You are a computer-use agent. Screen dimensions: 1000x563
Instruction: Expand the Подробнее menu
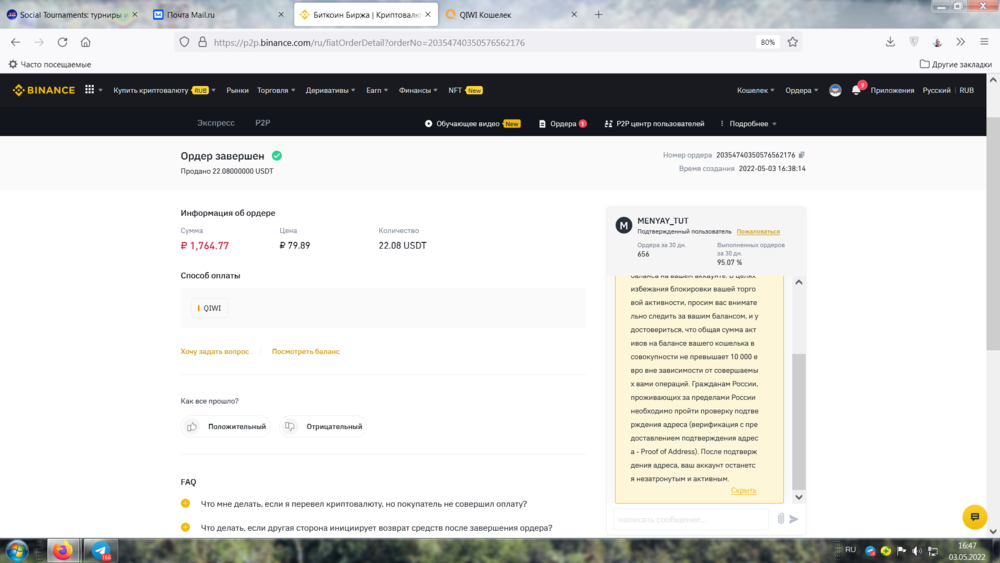coord(749,124)
